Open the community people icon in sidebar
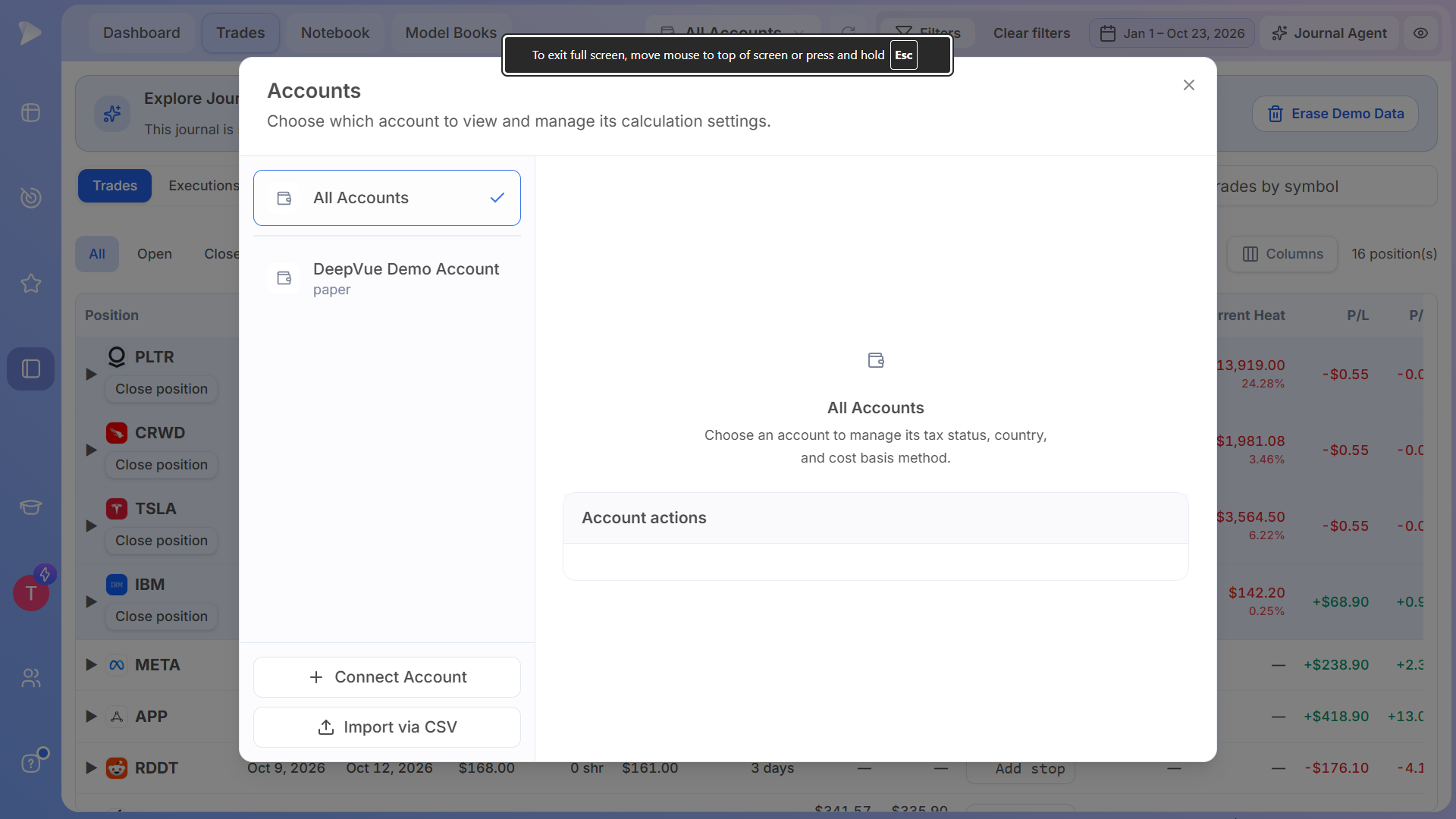The image size is (1456, 819). 30,678
